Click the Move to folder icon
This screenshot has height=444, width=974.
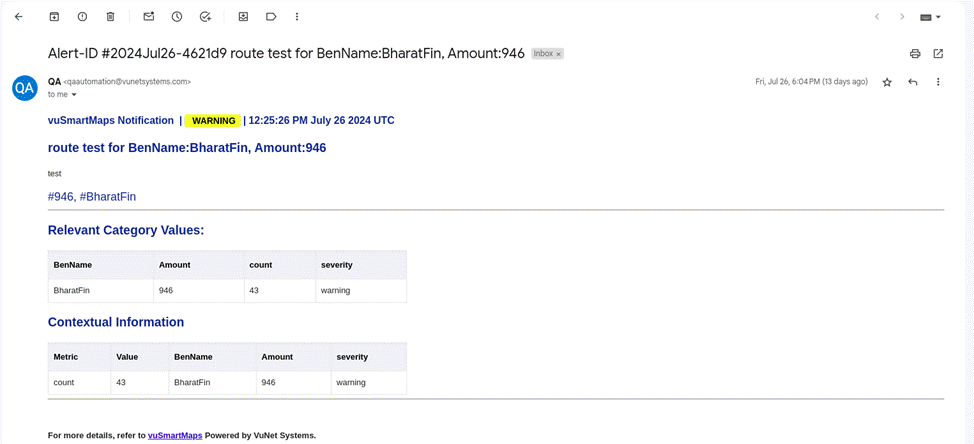coord(243,17)
